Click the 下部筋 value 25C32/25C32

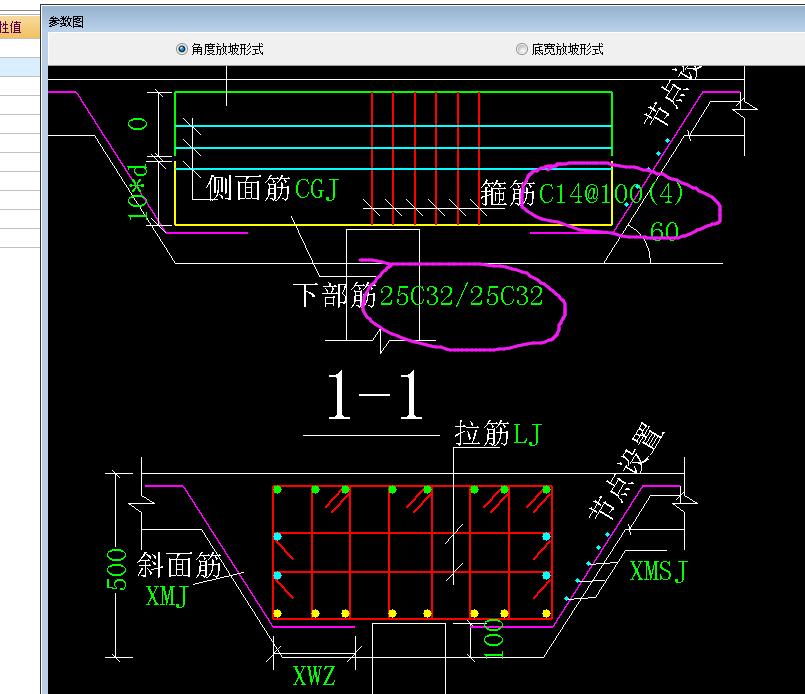461,296
